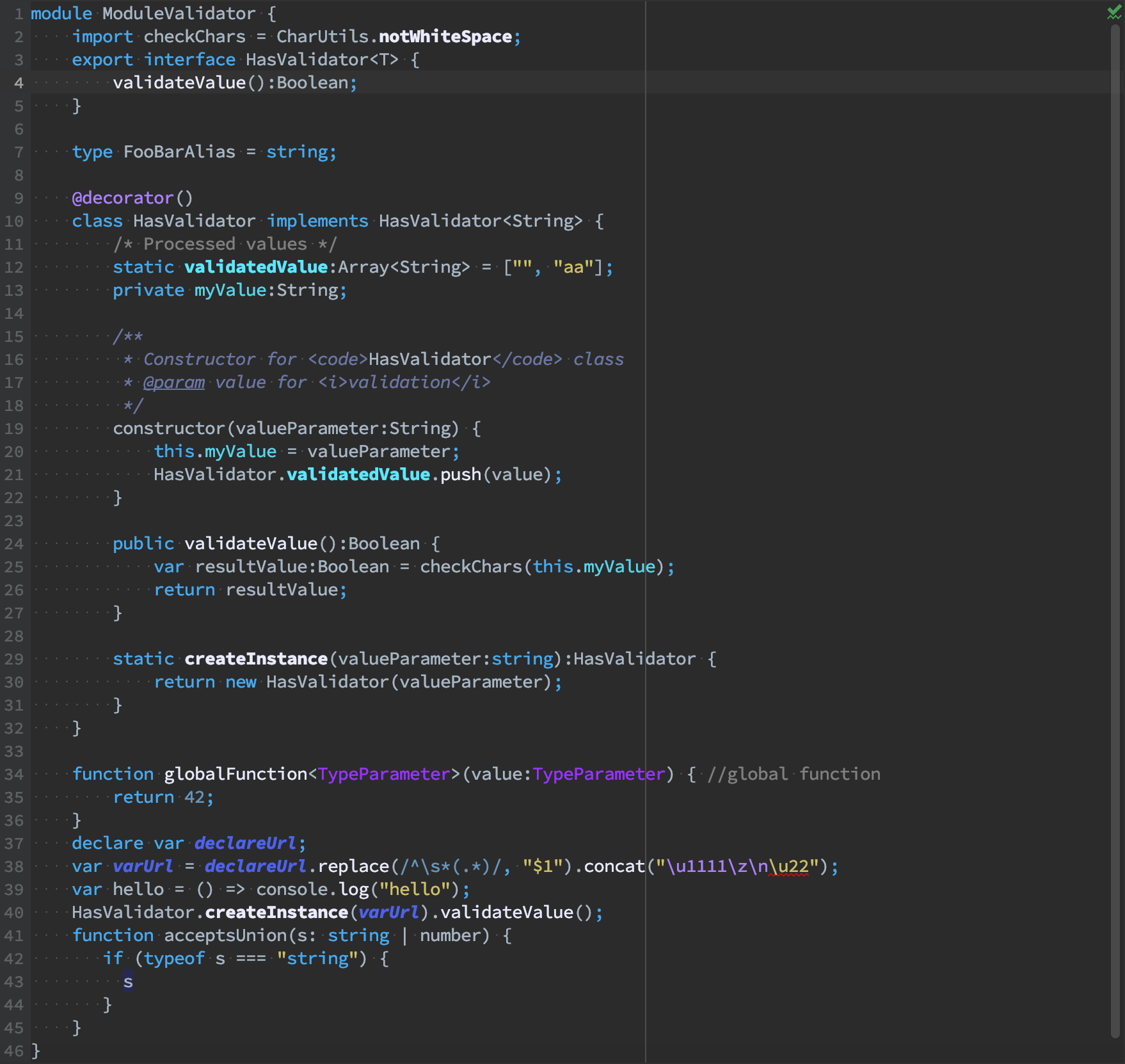Click the 'number' type on line 41
Screen dimensions: 1125x1064
[451, 935]
